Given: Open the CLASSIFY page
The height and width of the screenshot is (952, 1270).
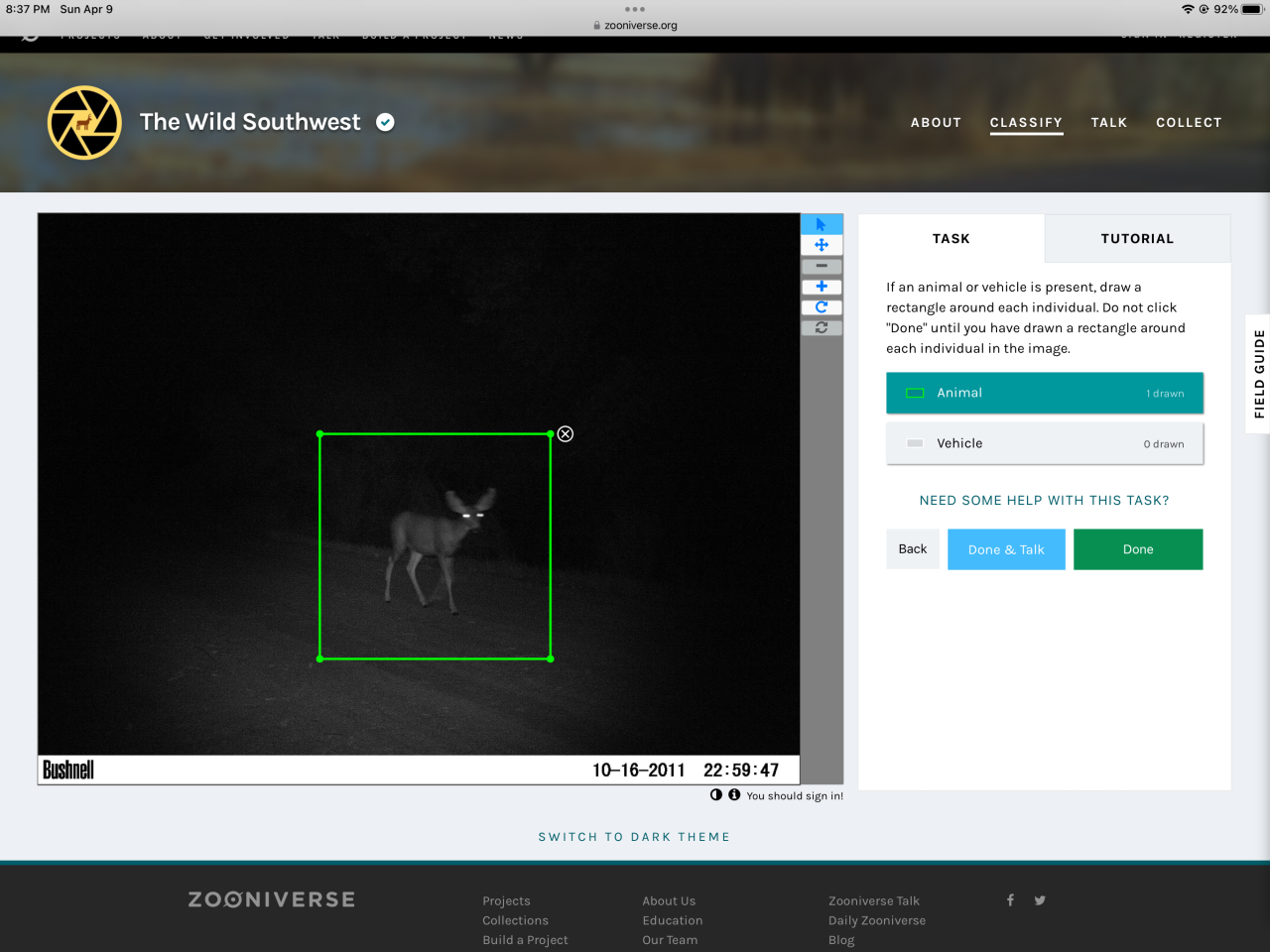Looking at the screenshot, I should [x=1026, y=122].
